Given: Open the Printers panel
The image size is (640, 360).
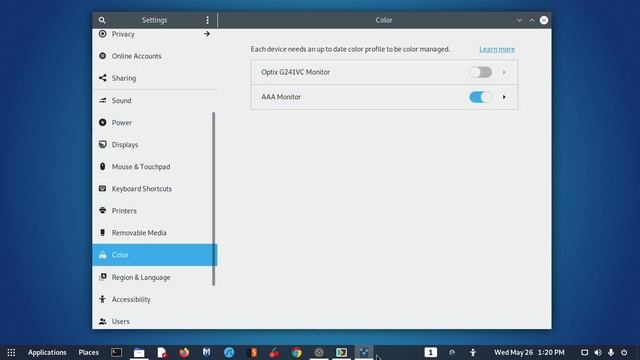Looking at the screenshot, I should click(x=155, y=211).
